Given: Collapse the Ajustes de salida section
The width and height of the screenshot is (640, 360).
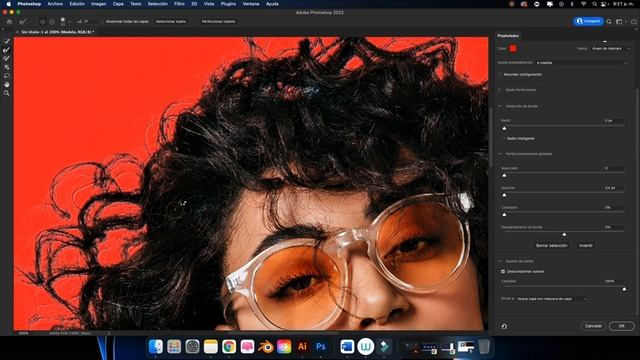Looking at the screenshot, I should pyautogui.click(x=500, y=261).
